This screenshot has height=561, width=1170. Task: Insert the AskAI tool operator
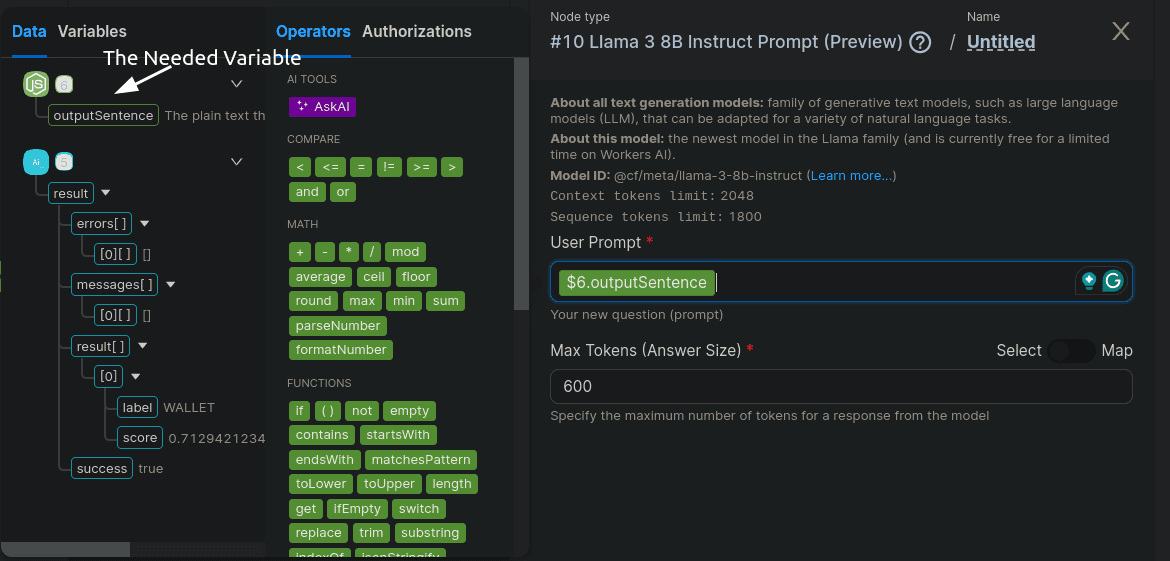click(x=322, y=106)
